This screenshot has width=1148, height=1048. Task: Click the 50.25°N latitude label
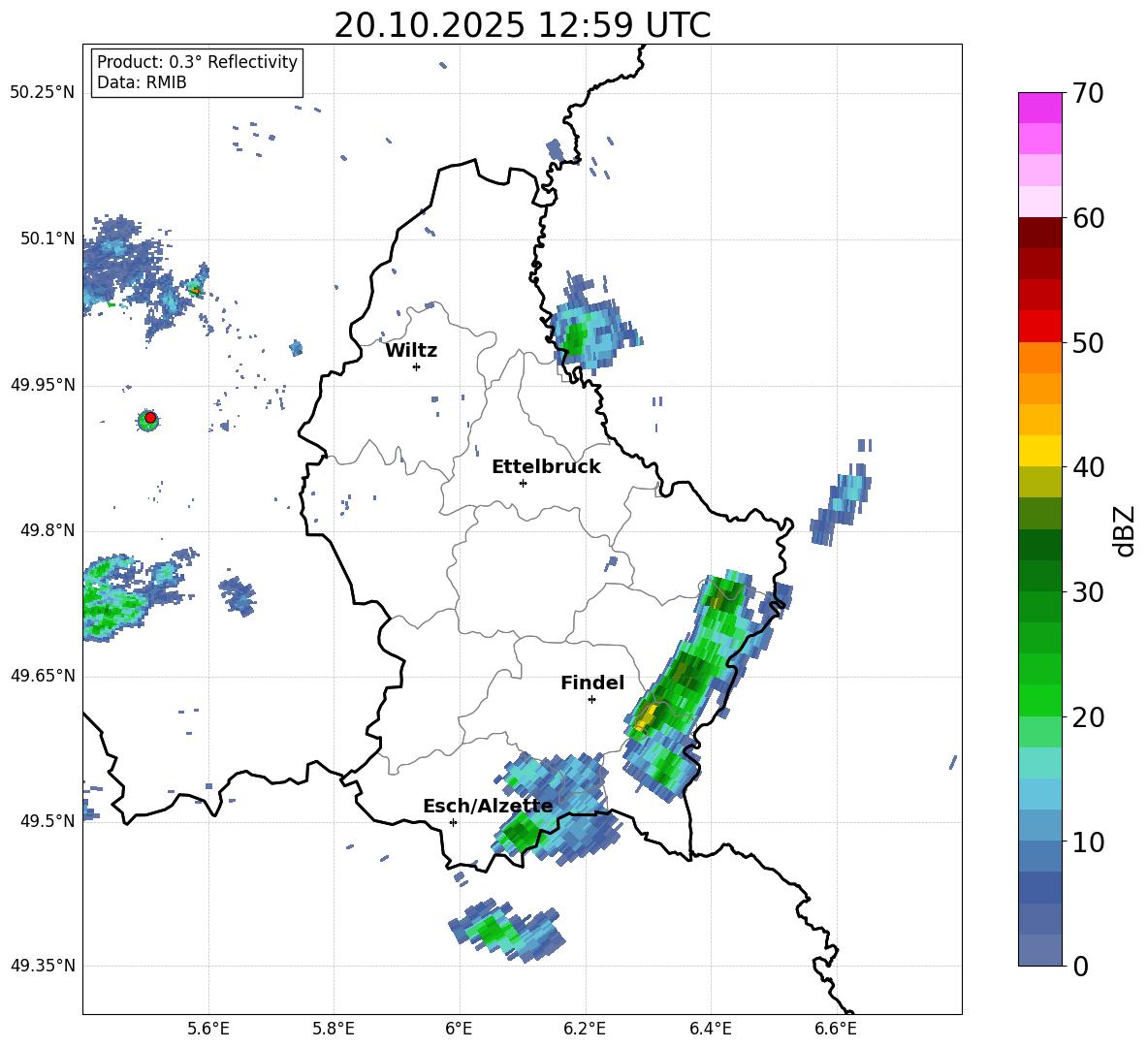(43, 93)
